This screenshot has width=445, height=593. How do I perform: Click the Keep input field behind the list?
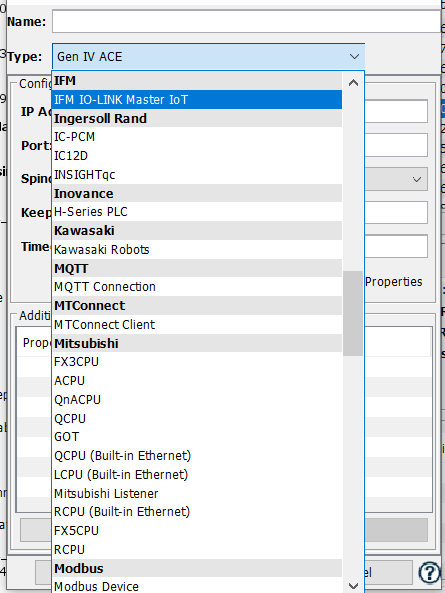396,213
